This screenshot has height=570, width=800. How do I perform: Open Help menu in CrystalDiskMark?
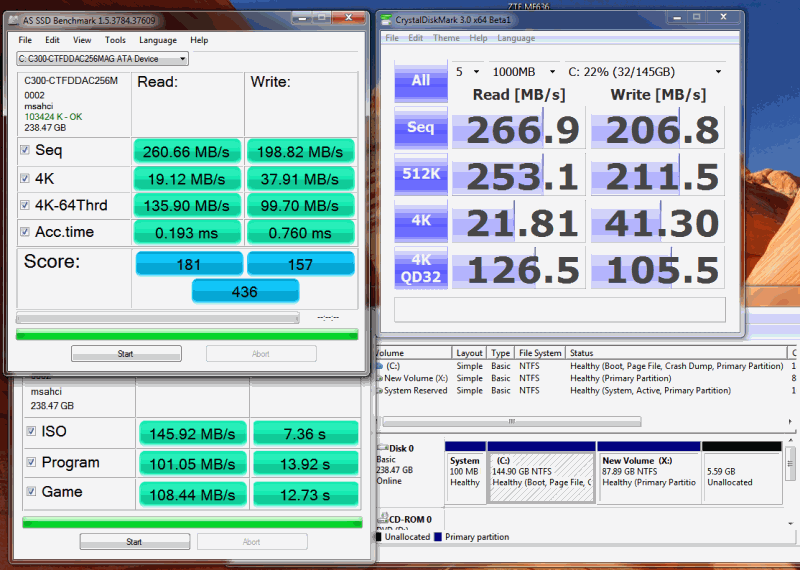point(478,38)
